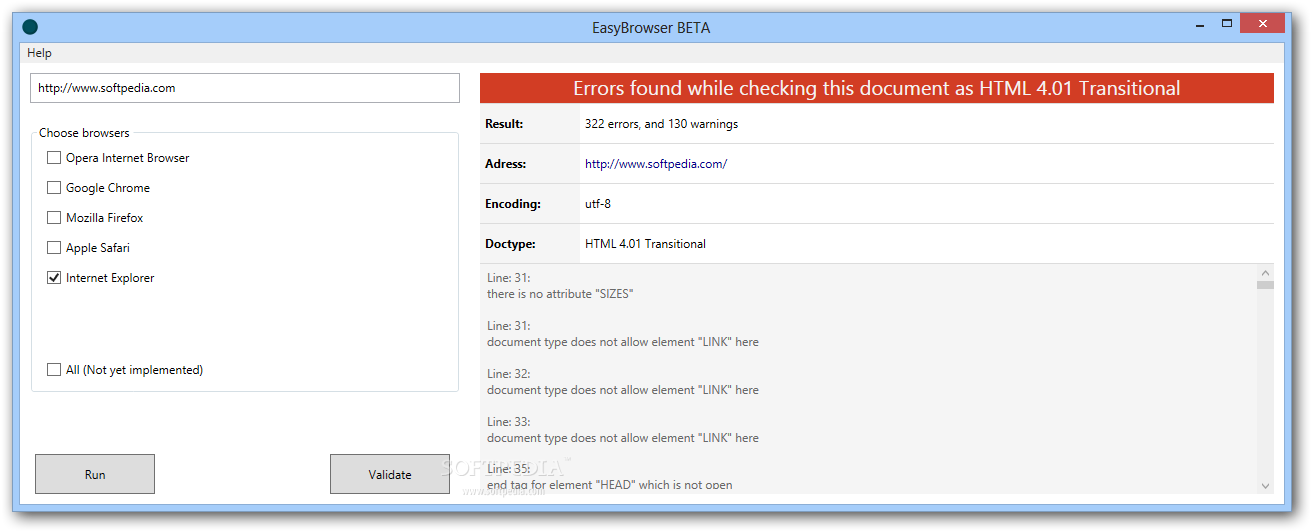Uncheck the Internet Explorer checkbox
Image resolution: width=1312 pixels, height=532 pixels.
[54, 278]
